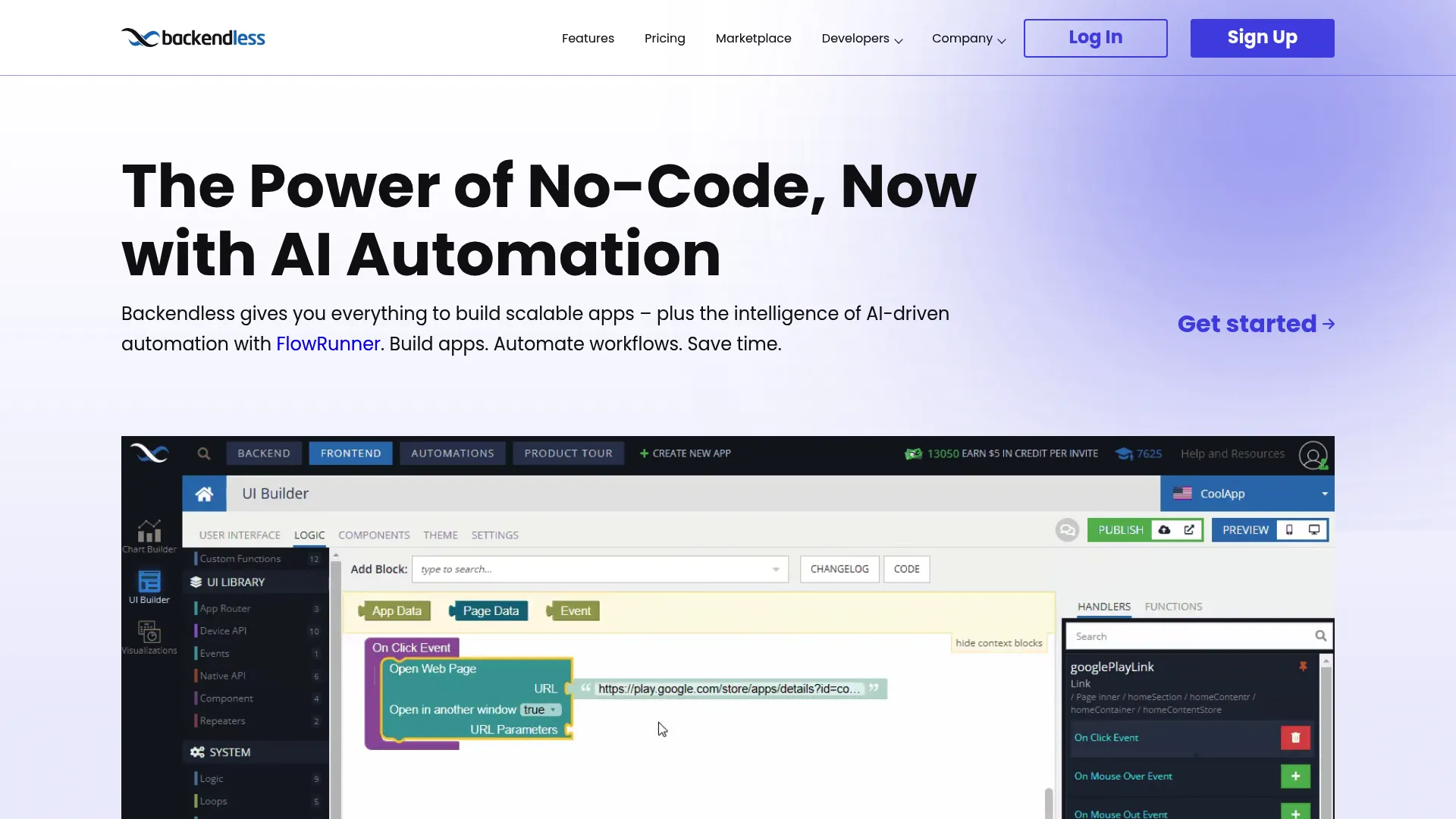
Task: Click the PREVIEW button
Action: [x=1245, y=530]
